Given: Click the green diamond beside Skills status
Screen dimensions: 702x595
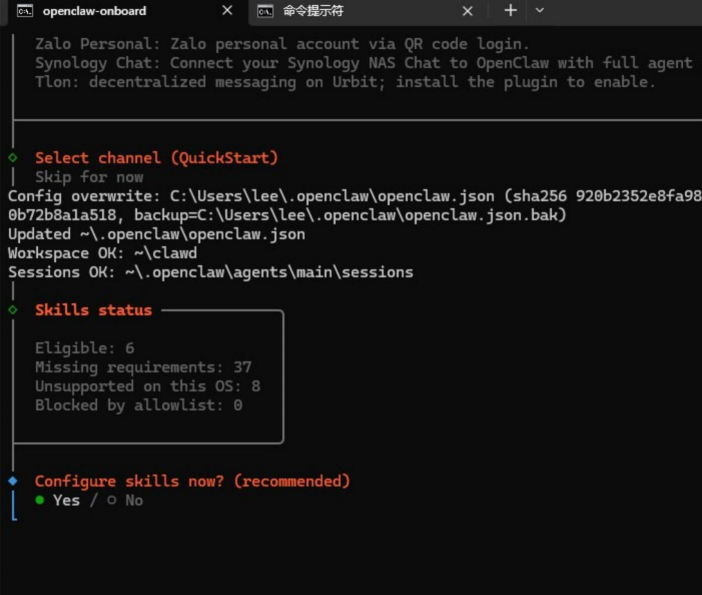Looking at the screenshot, I should (x=13, y=310).
